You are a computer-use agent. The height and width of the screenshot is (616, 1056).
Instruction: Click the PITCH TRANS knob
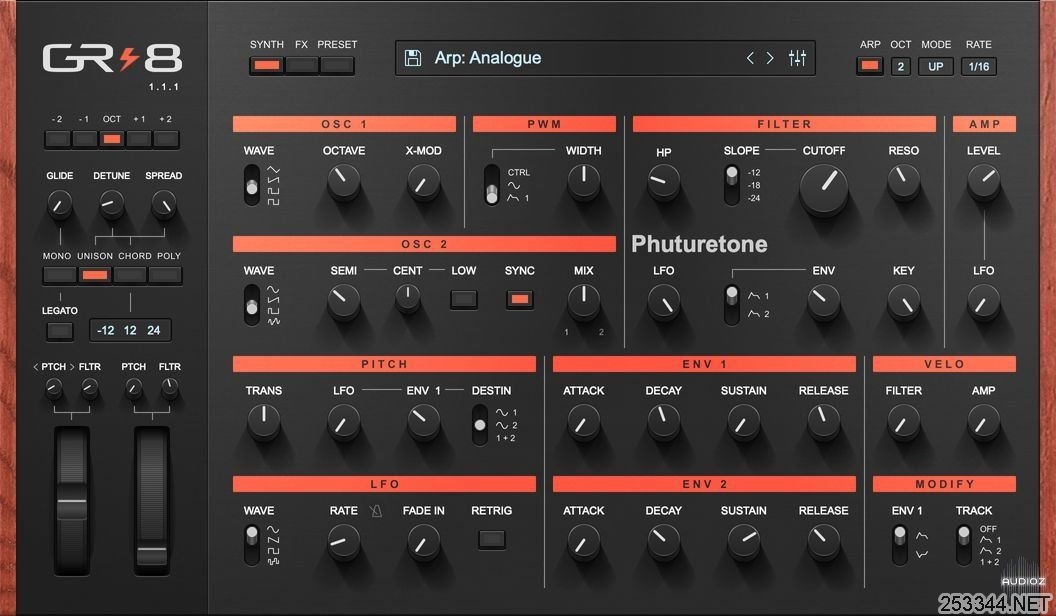pyautogui.click(x=263, y=421)
